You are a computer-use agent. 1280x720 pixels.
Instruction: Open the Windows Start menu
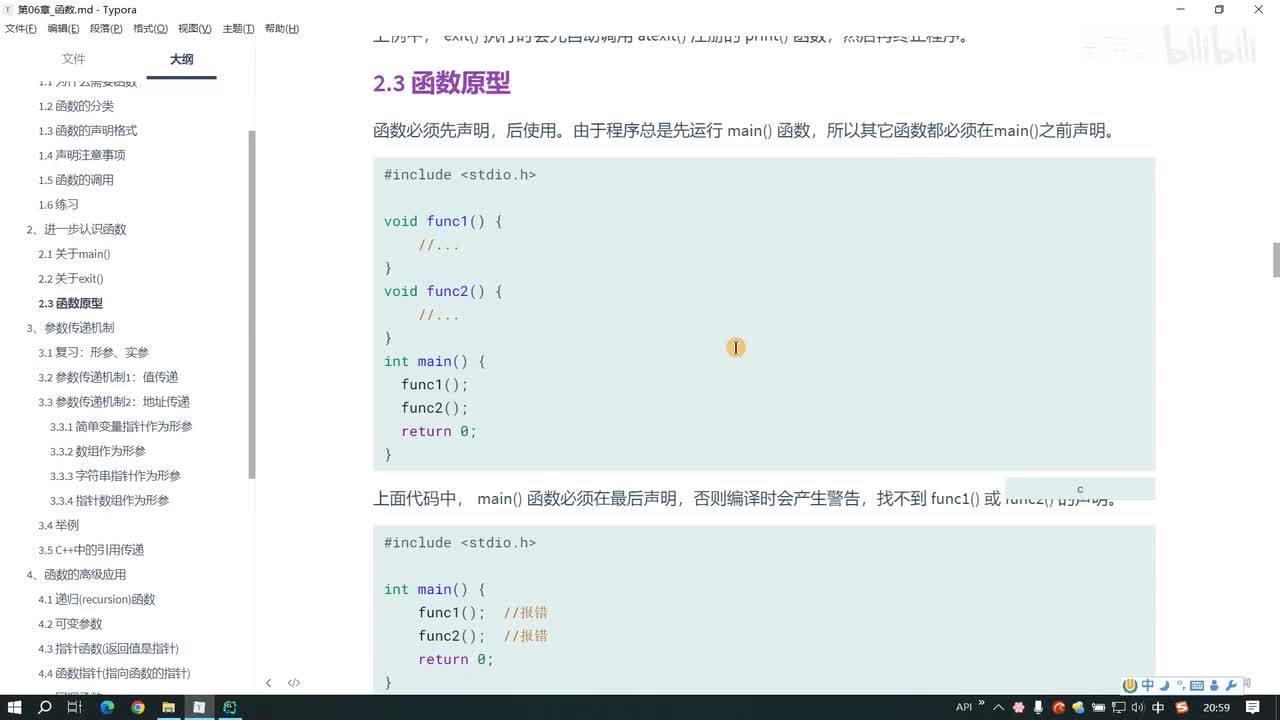click(15, 707)
